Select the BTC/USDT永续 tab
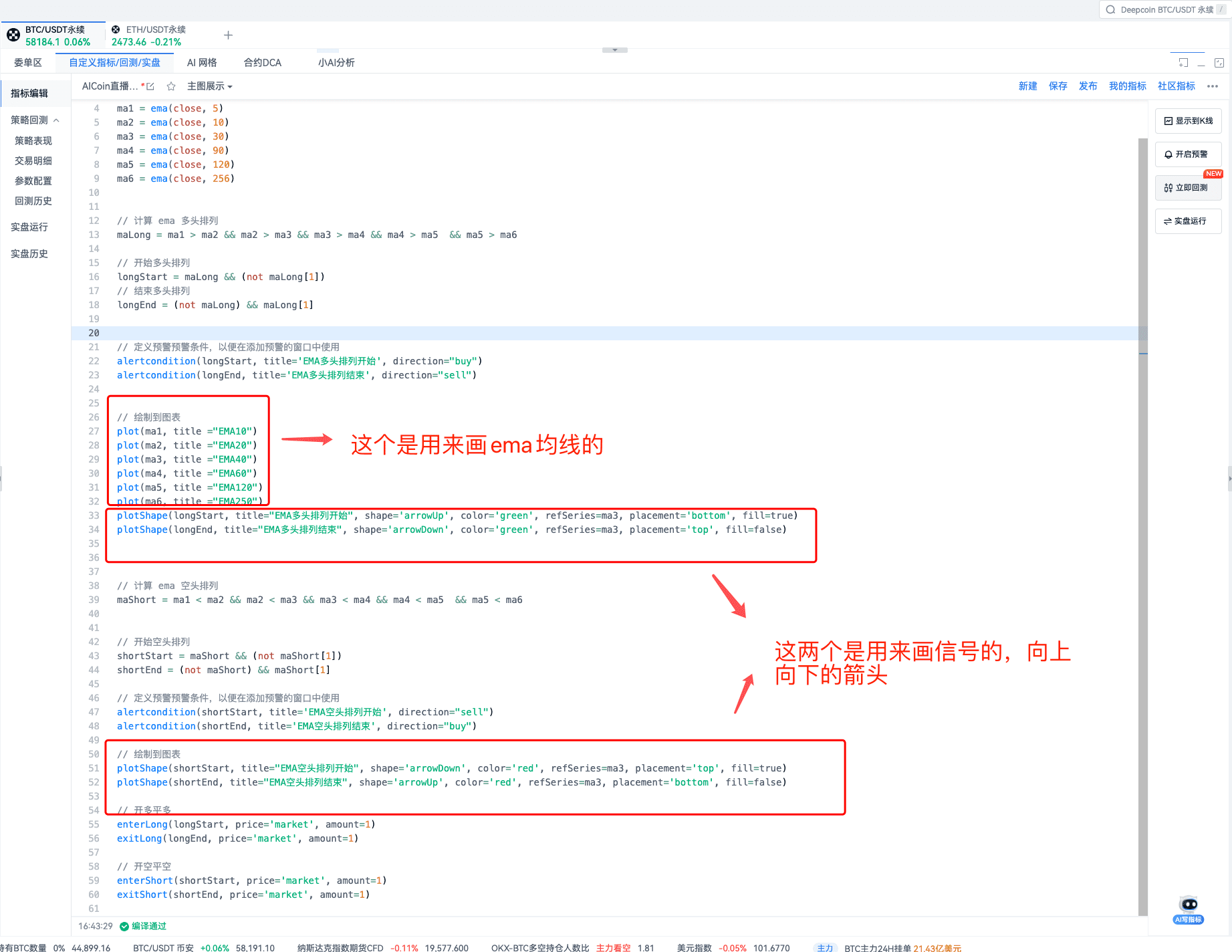The width and height of the screenshot is (1232, 952). coord(53,35)
